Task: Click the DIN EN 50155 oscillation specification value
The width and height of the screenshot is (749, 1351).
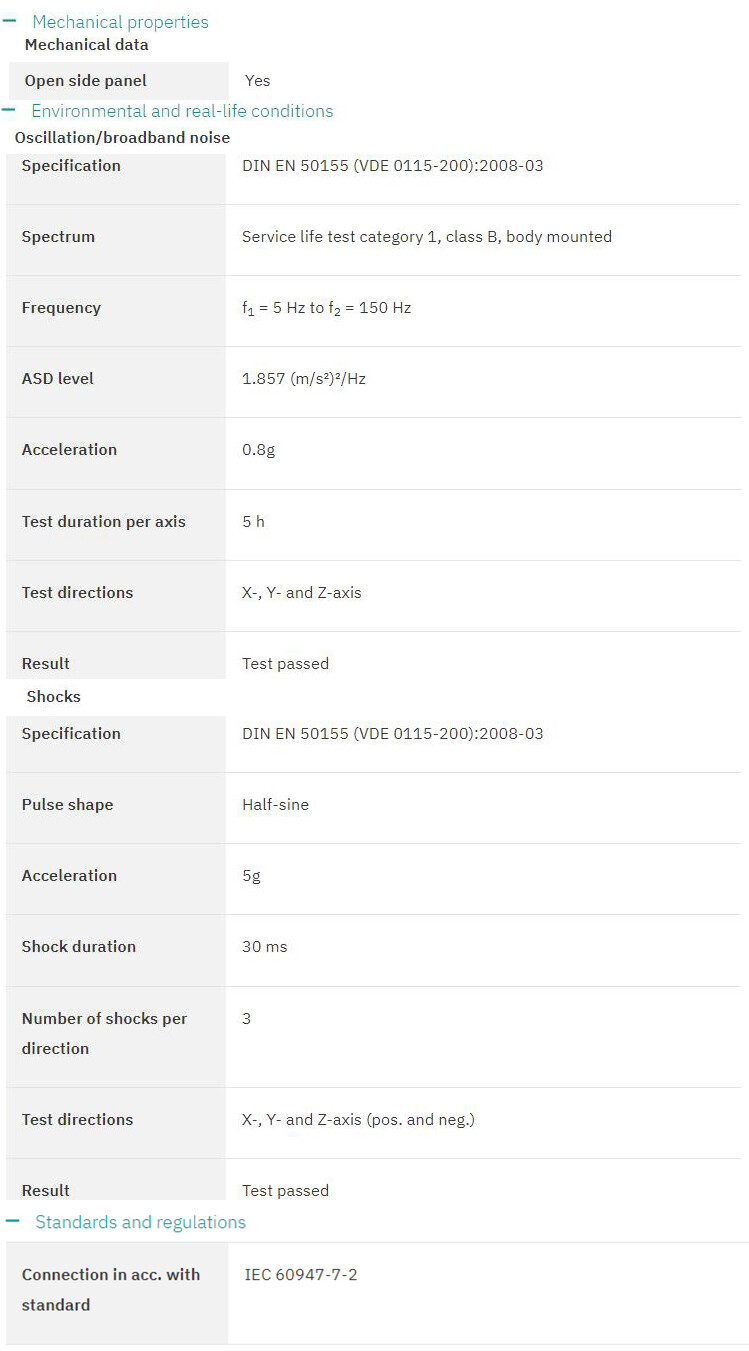Action: click(x=393, y=166)
